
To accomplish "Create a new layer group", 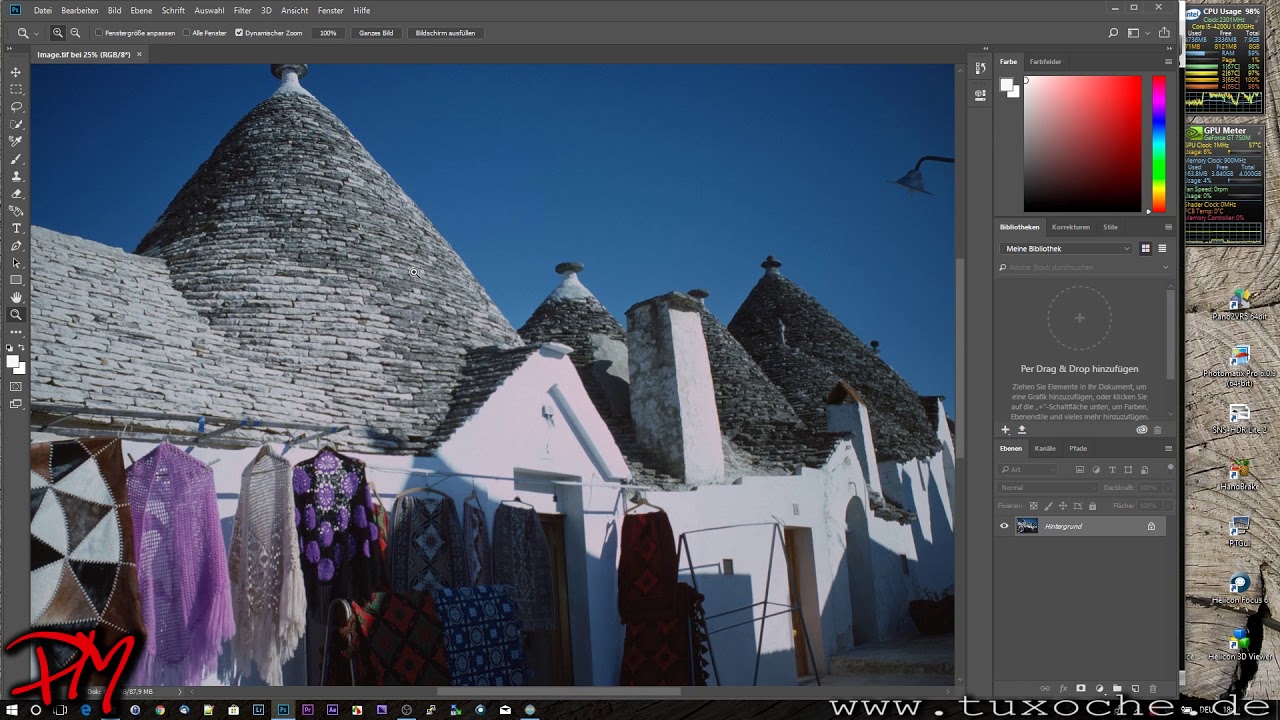I will point(1117,689).
